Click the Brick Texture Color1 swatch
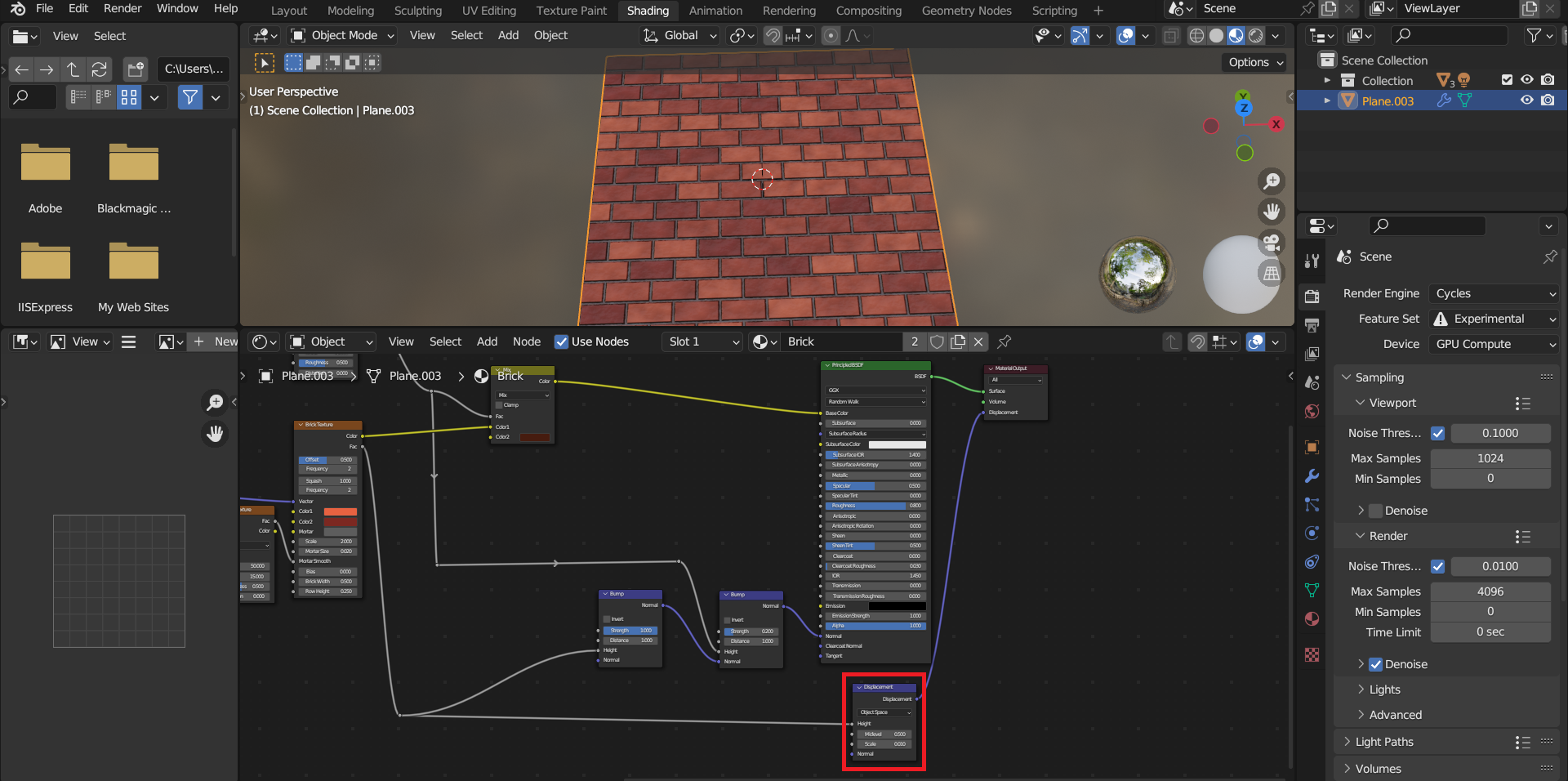 pos(341,511)
